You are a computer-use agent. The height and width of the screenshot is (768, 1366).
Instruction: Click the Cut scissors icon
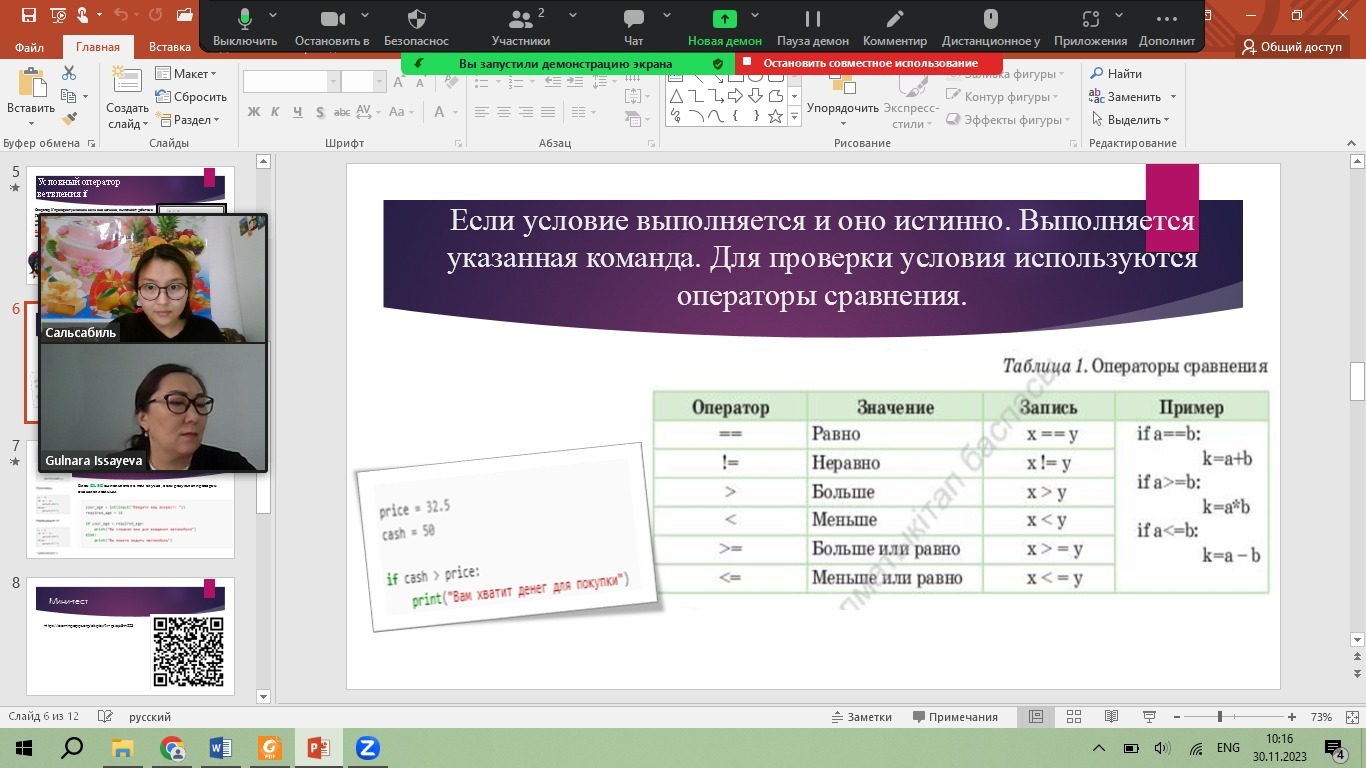[69, 73]
